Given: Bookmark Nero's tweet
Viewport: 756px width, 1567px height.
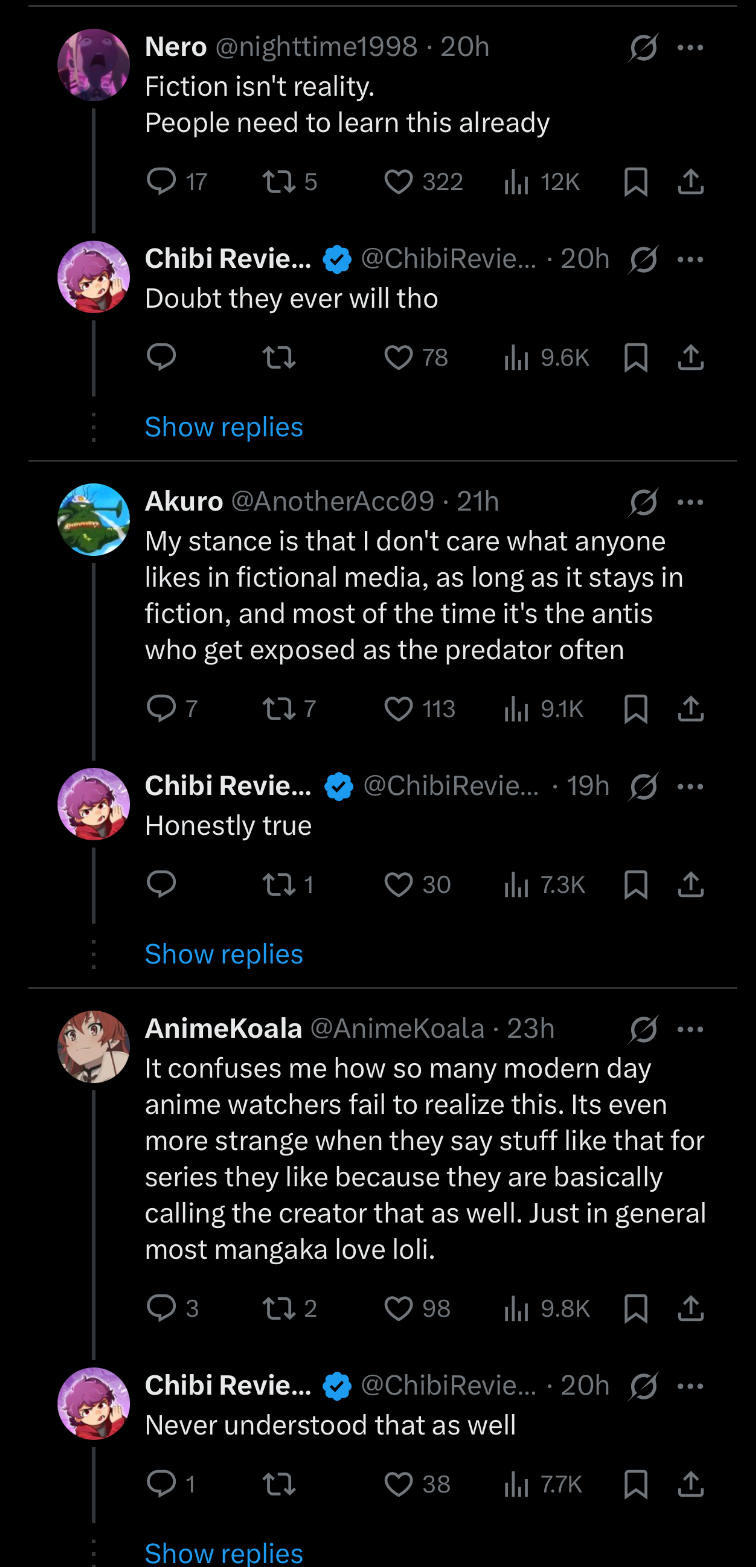Looking at the screenshot, I should coord(636,182).
